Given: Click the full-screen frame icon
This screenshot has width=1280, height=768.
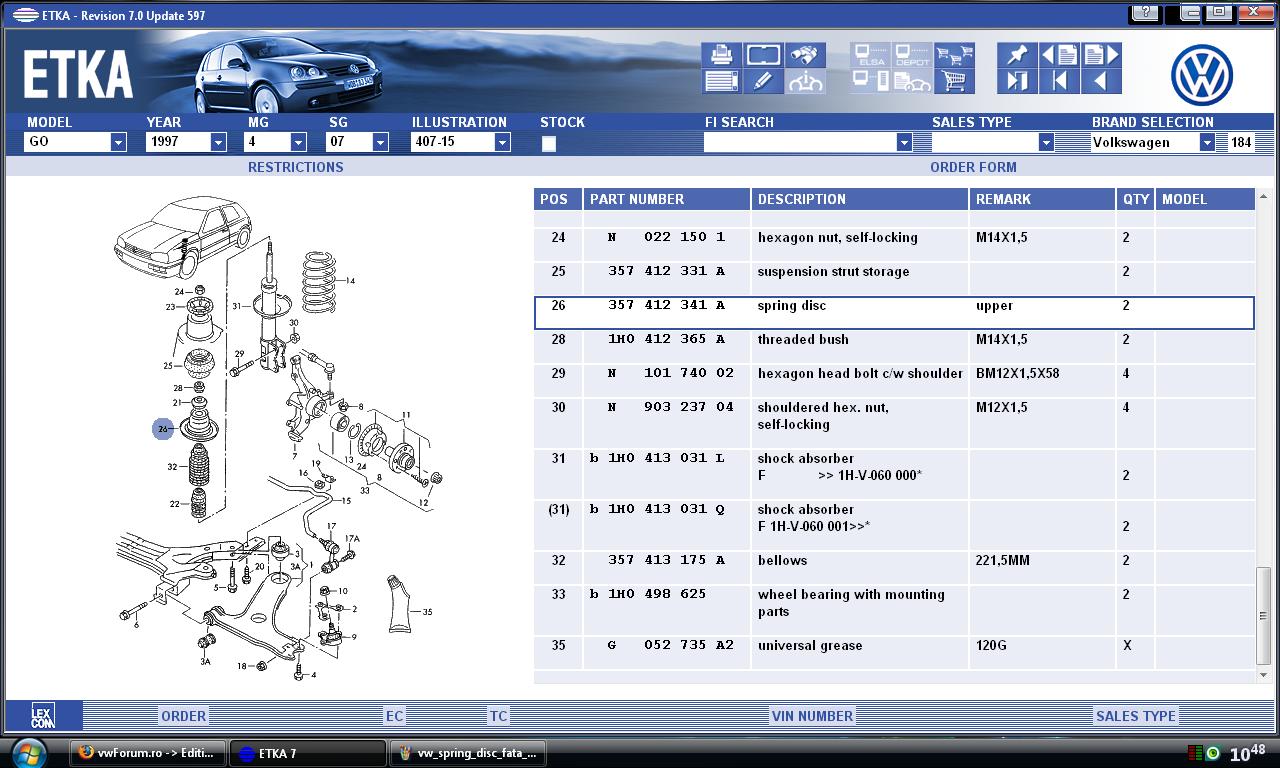Looking at the screenshot, I should click(763, 55).
